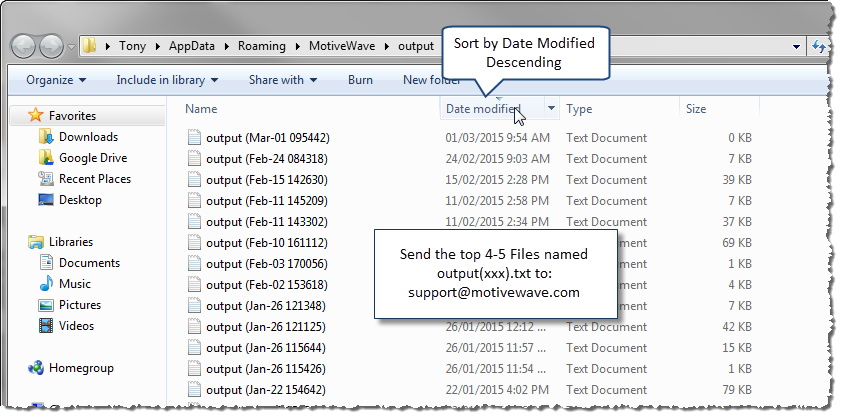Sort by the Date modified column header

coord(483,109)
